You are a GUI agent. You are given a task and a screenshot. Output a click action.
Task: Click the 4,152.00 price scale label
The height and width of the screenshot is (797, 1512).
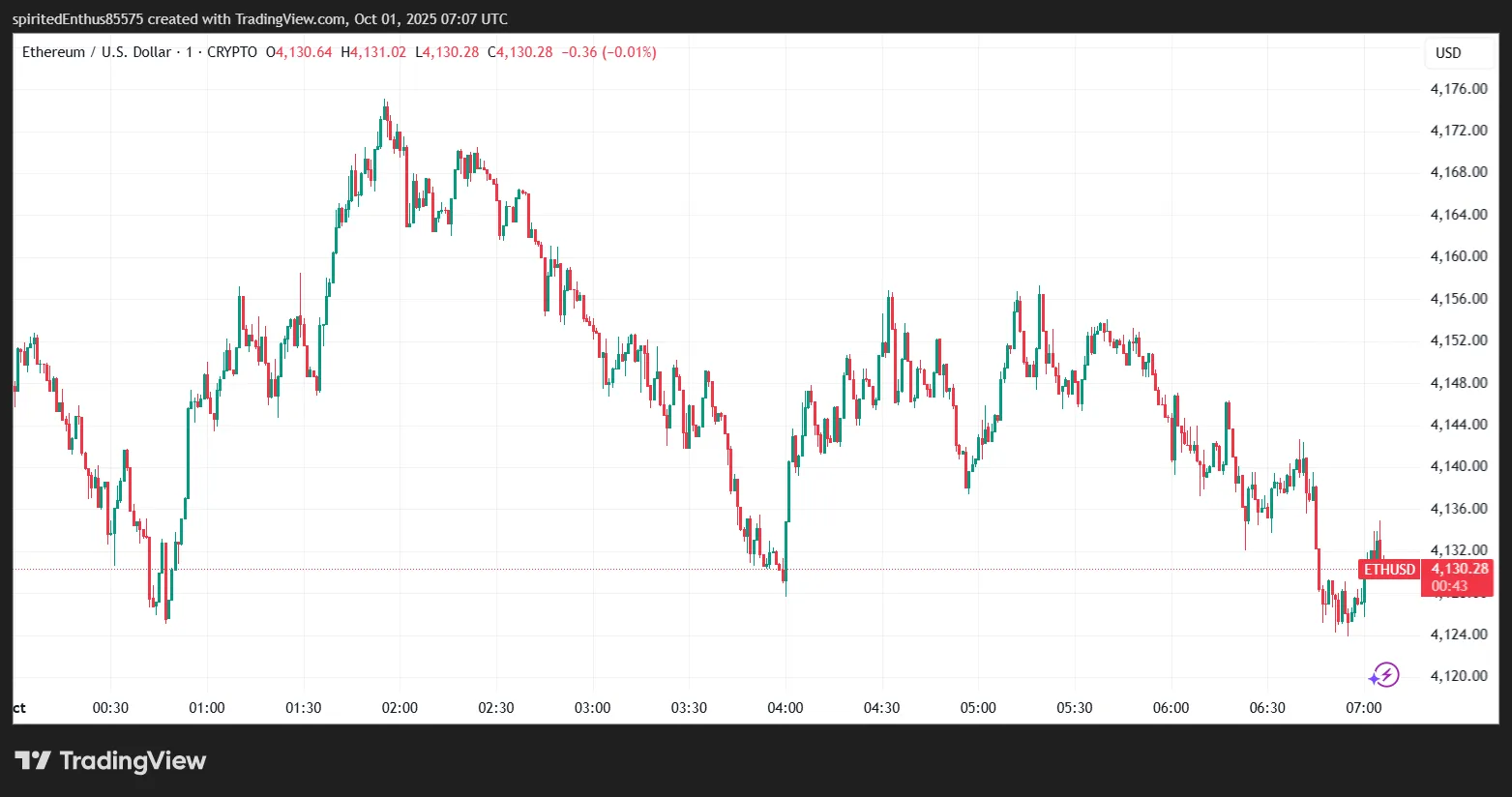(x=1458, y=340)
